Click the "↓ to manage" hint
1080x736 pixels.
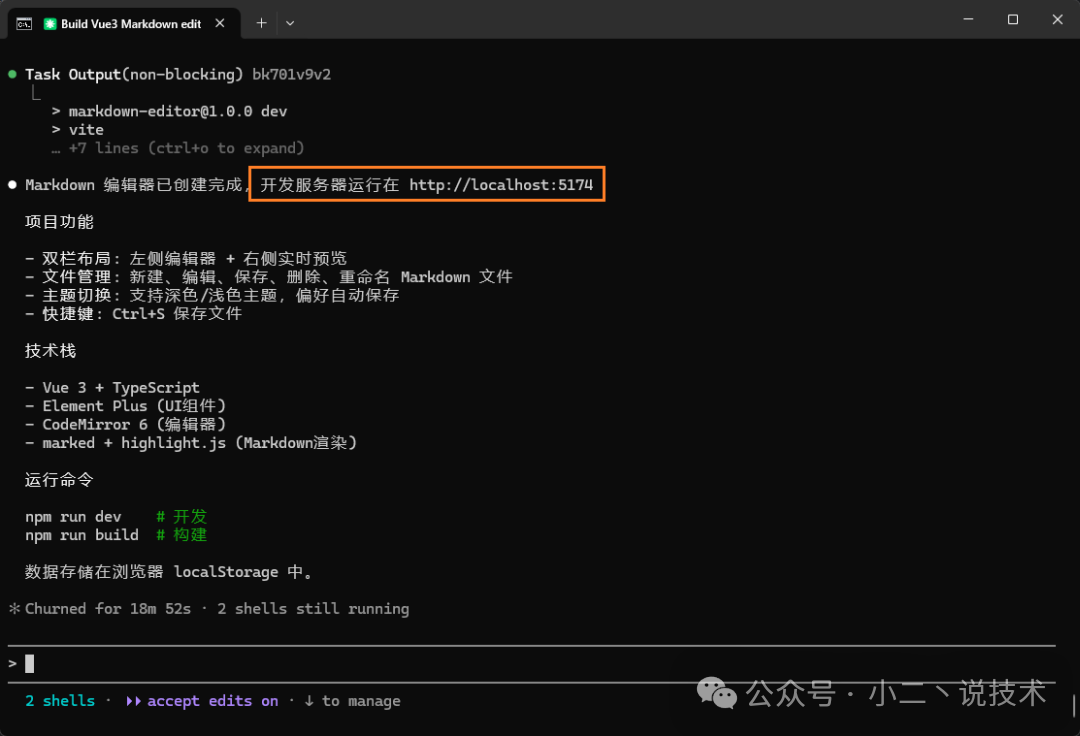tap(352, 701)
